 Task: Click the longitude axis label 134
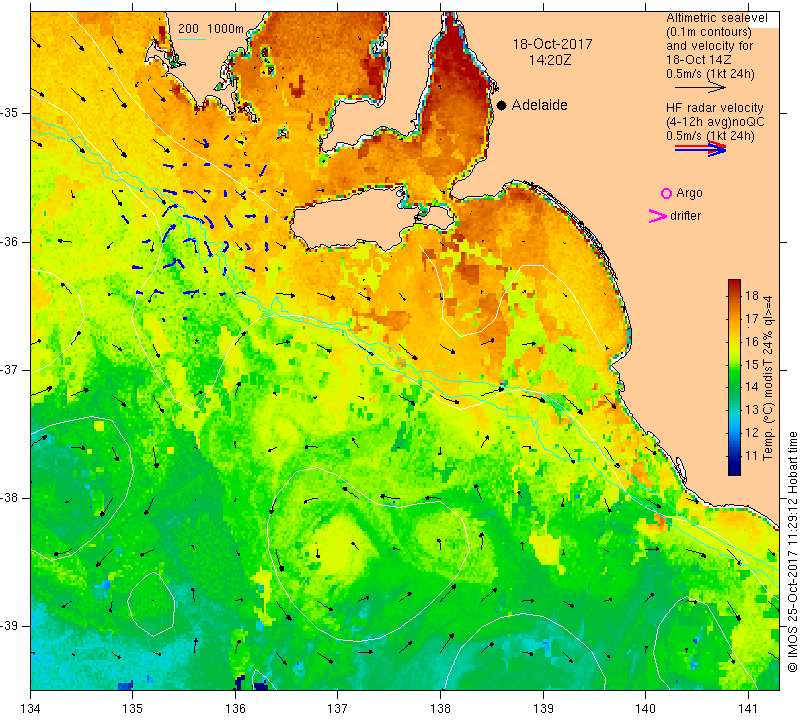[31, 709]
